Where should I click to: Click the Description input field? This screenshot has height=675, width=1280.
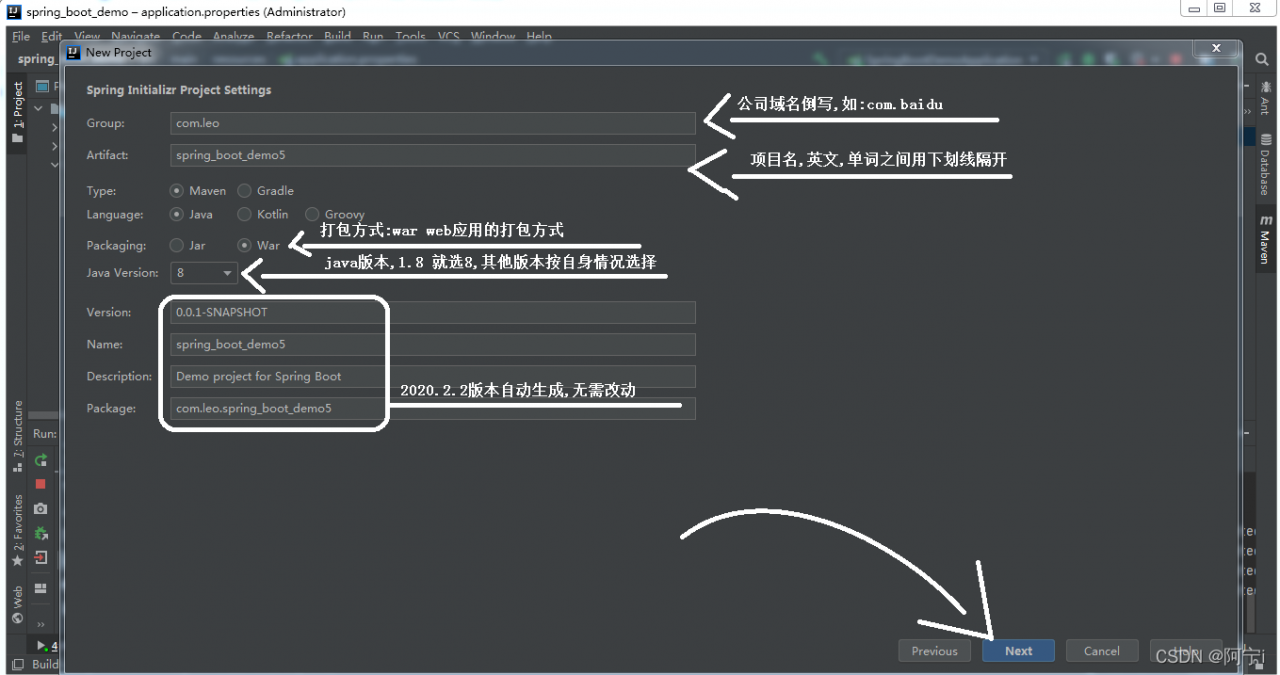click(x=433, y=376)
